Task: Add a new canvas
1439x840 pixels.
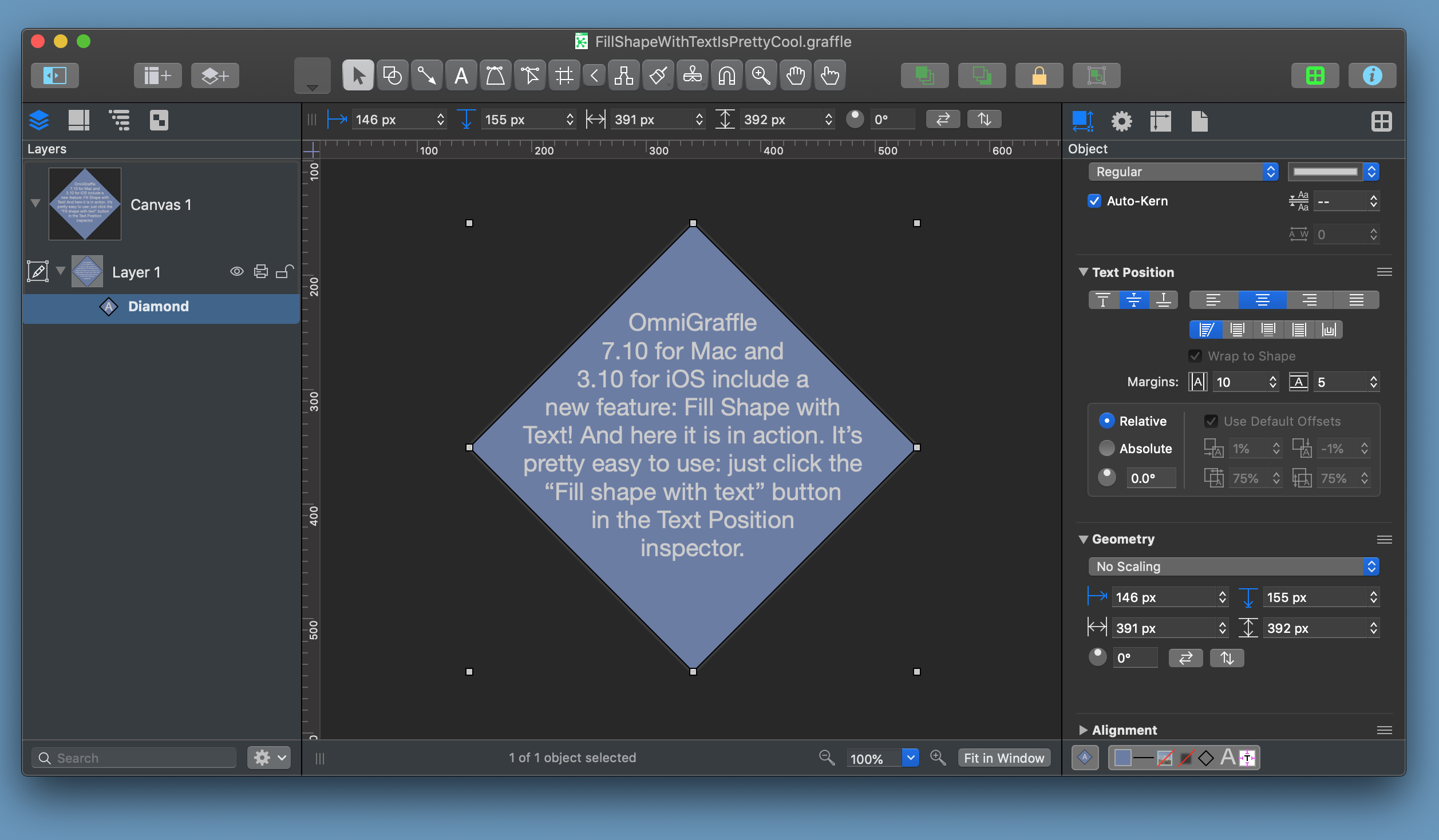Action: click(158, 76)
